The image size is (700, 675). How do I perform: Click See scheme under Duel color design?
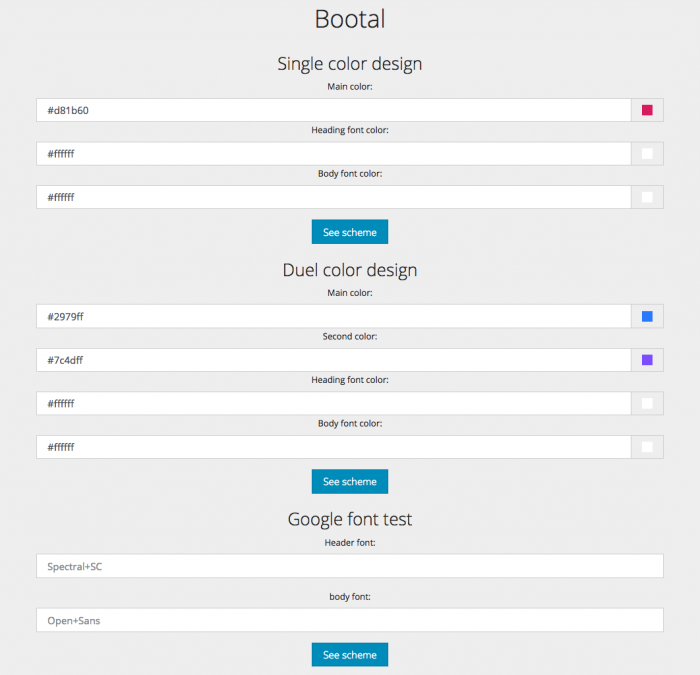coord(350,481)
